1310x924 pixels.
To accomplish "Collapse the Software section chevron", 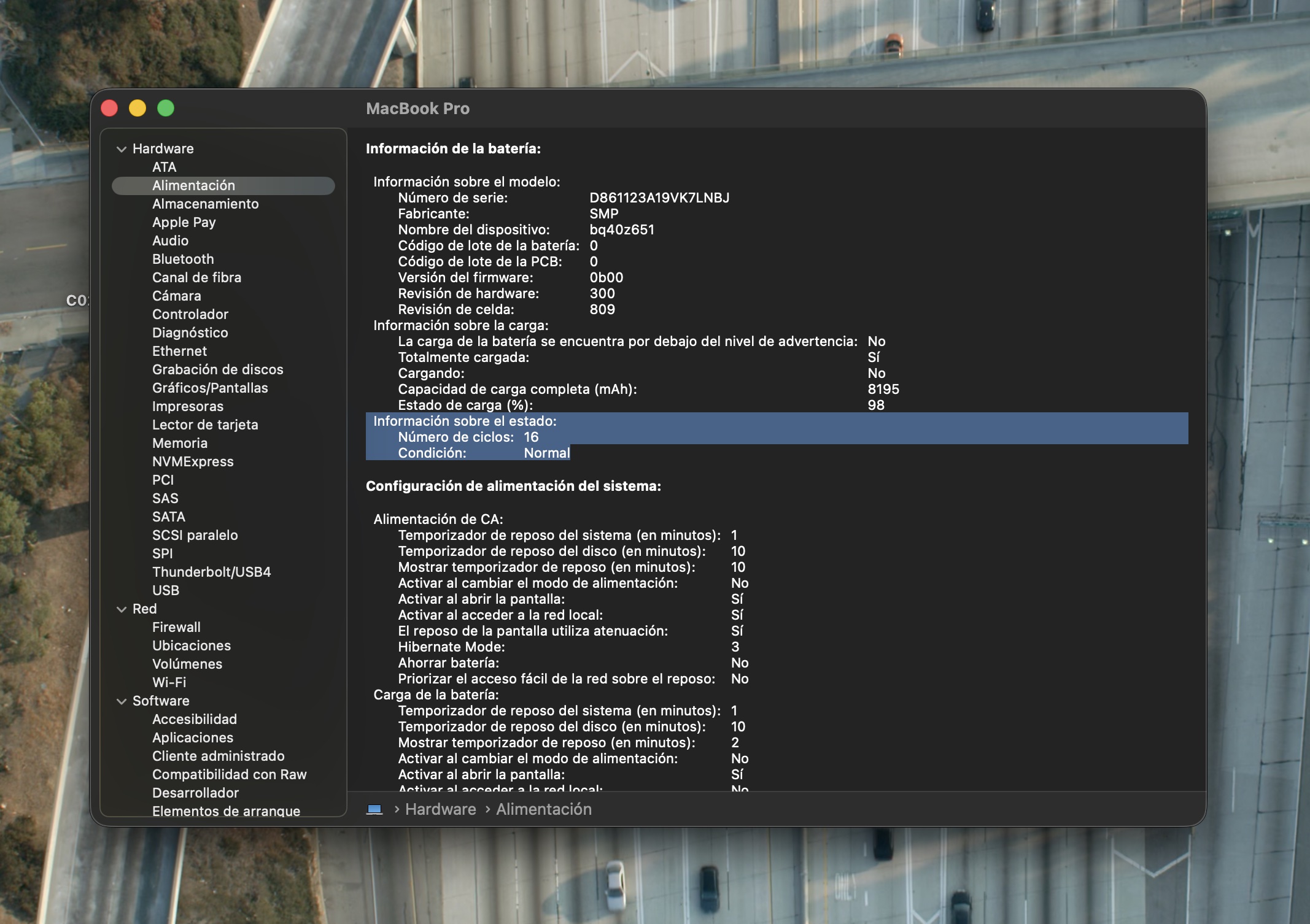I will pyautogui.click(x=122, y=701).
